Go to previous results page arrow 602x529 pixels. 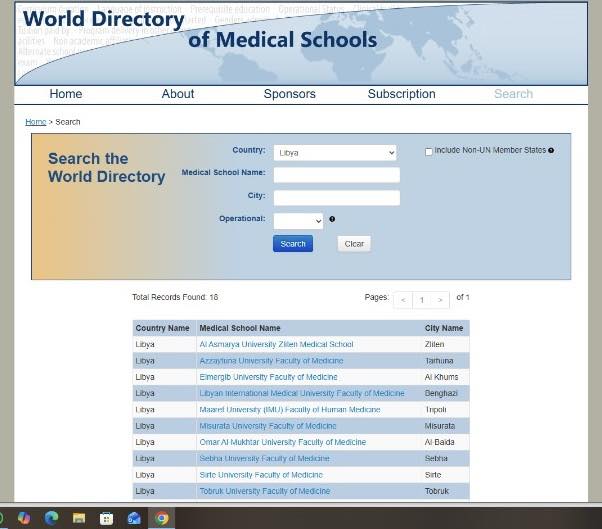pos(403,300)
